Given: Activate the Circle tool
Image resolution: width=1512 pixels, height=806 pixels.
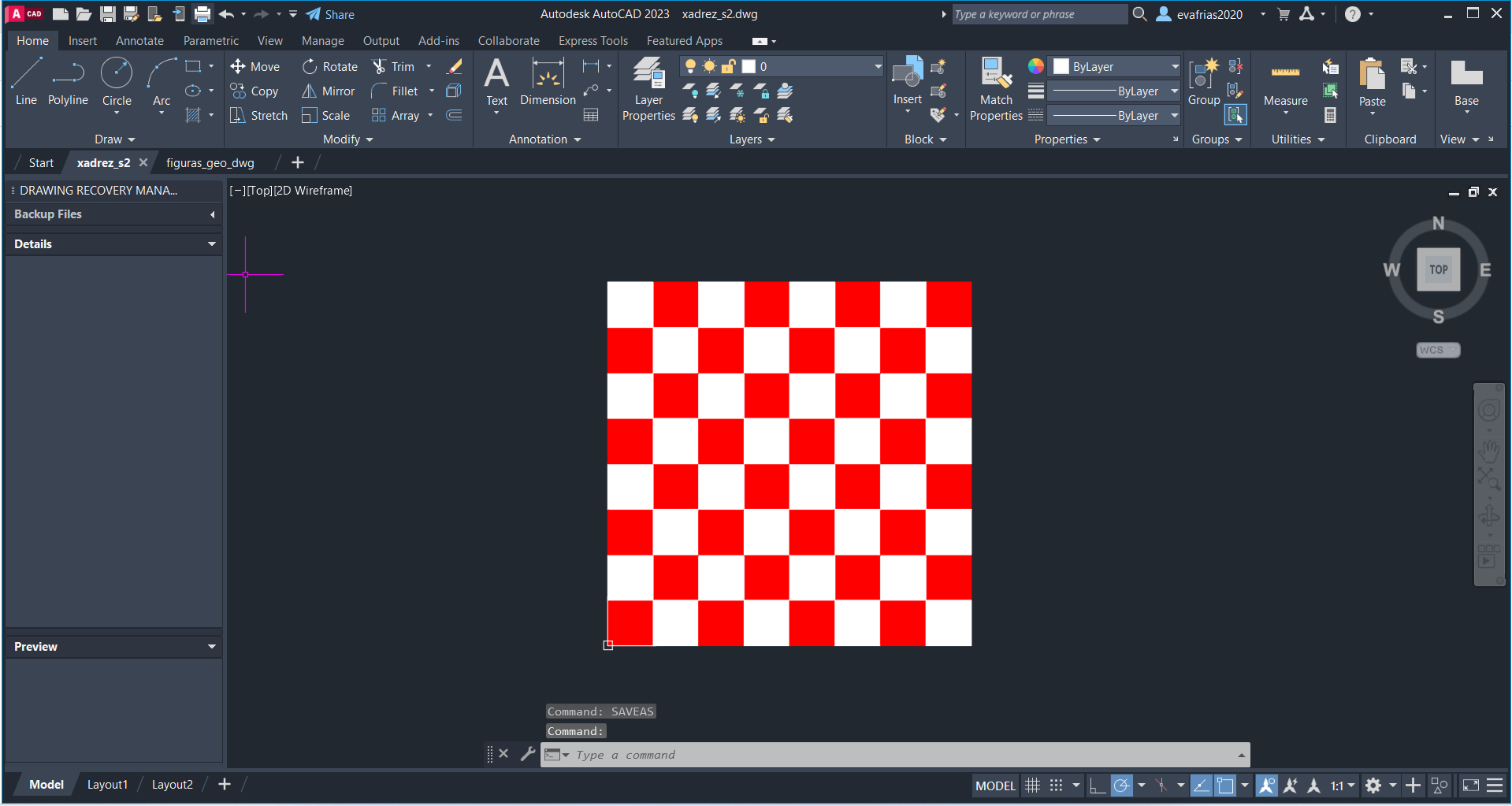Looking at the screenshot, I should (x=117, y=82).
